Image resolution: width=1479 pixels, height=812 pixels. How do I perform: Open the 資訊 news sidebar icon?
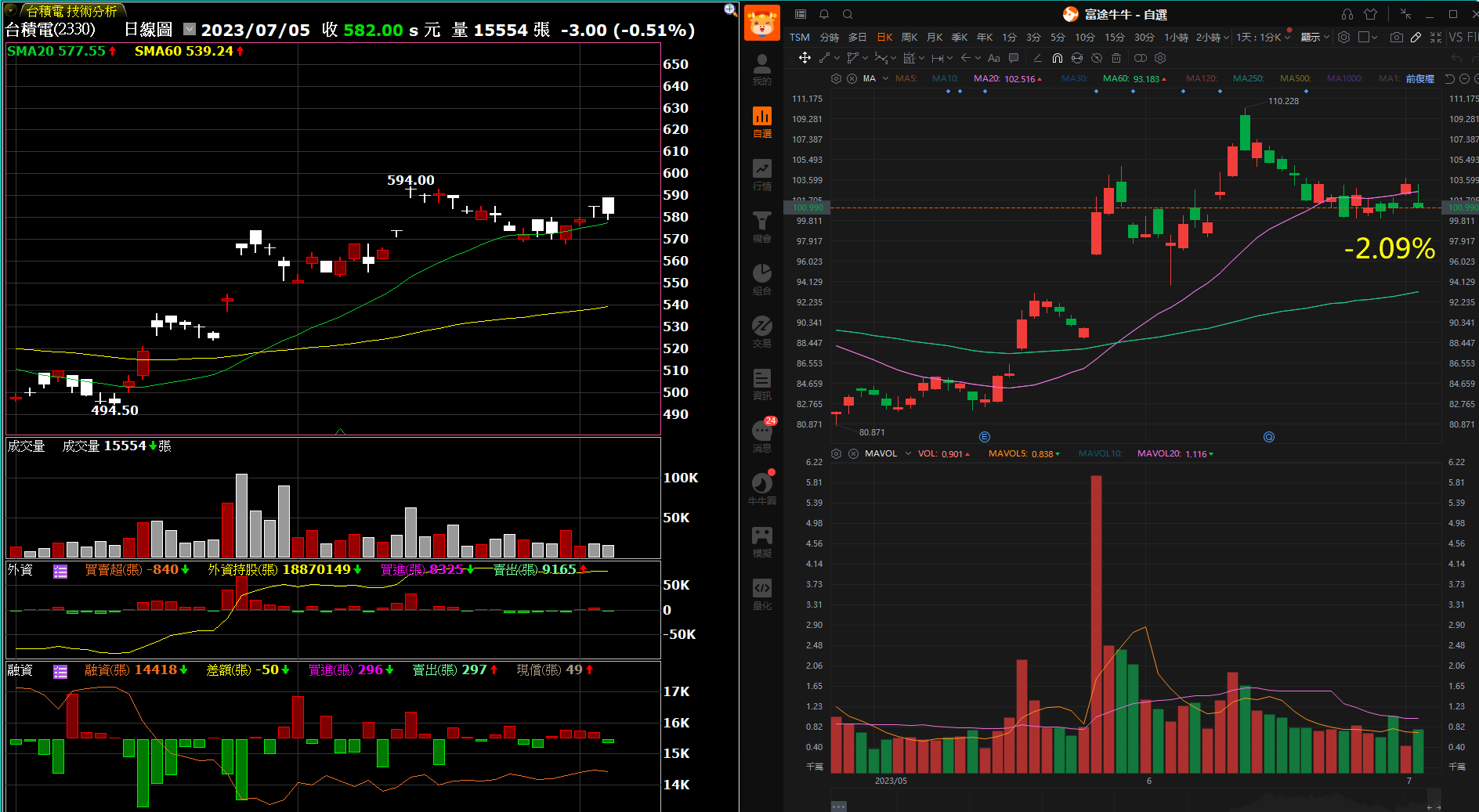(x=761, y=384)
